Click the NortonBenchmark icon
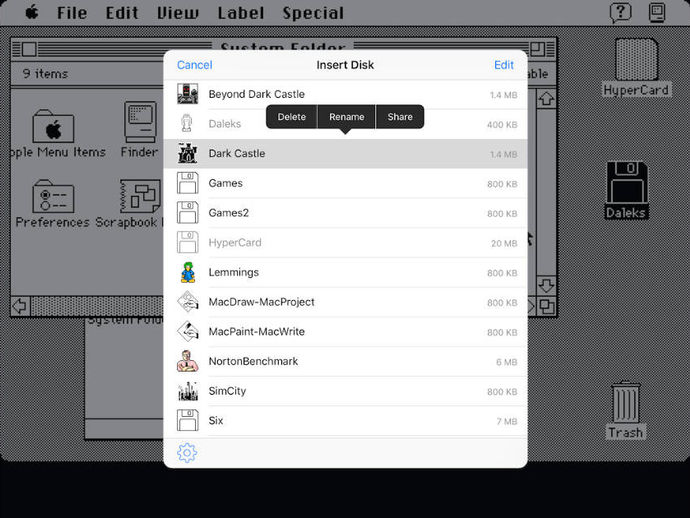690x518 pixels. (187, 361)
